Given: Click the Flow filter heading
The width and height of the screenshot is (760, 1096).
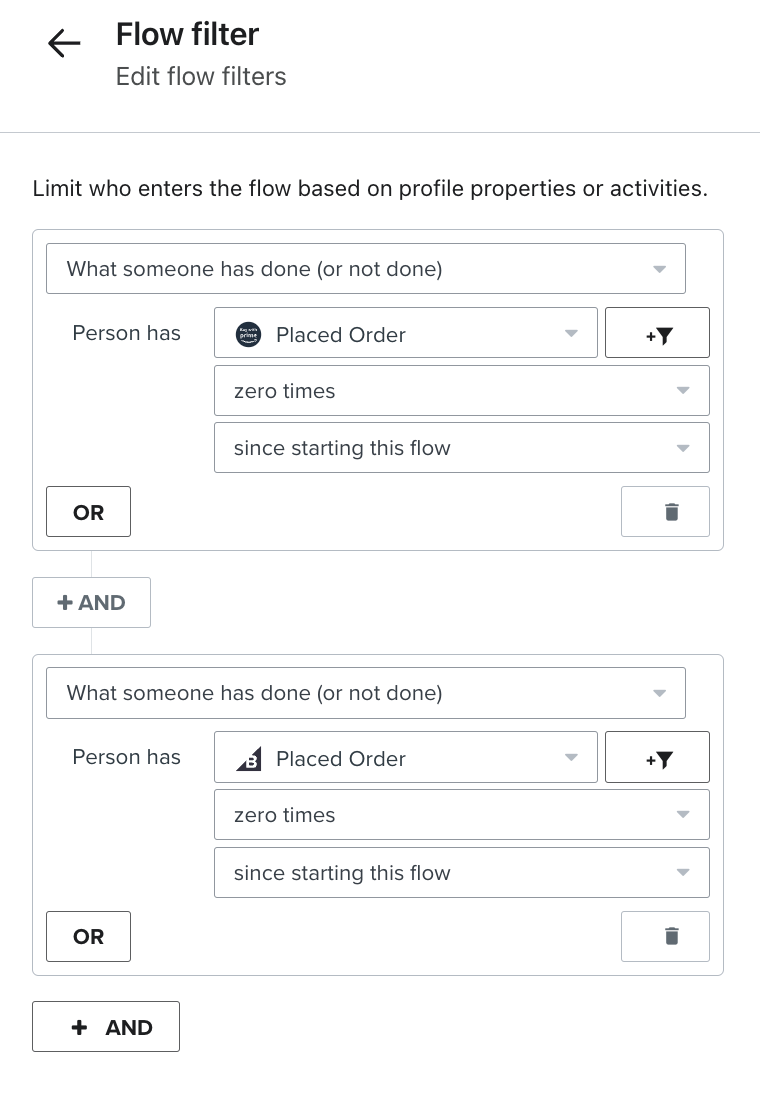Looking at the screenshot, I should point(187,35).
